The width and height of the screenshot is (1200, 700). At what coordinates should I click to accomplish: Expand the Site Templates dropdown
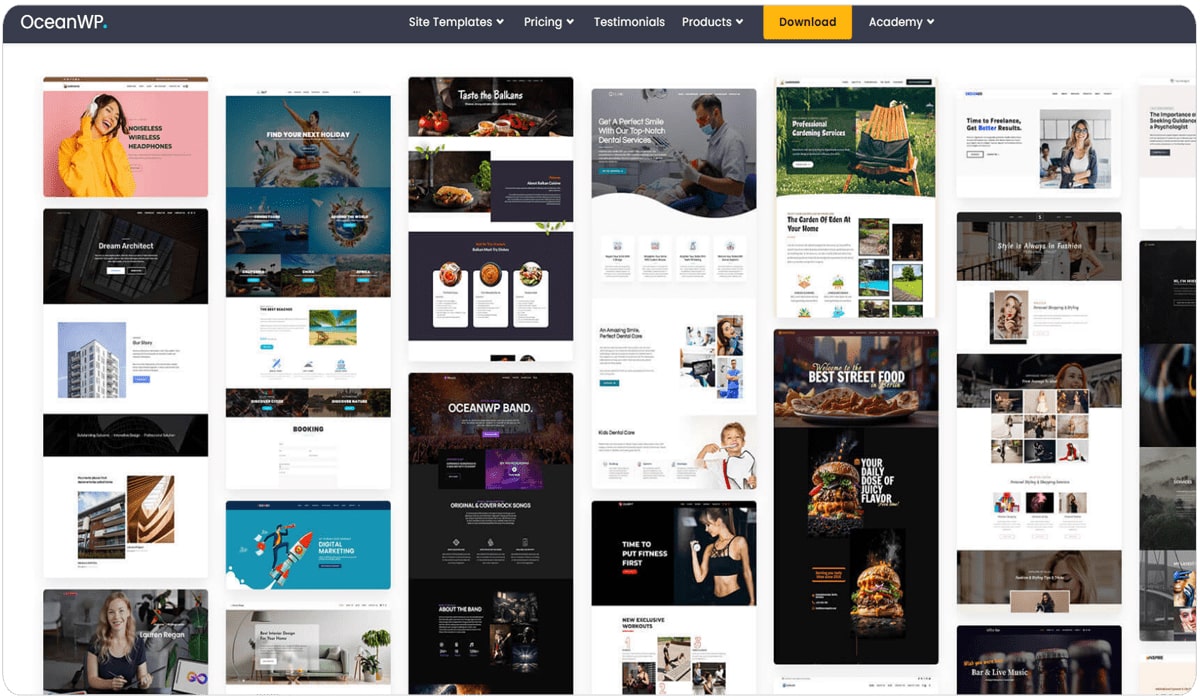[456, 22]
